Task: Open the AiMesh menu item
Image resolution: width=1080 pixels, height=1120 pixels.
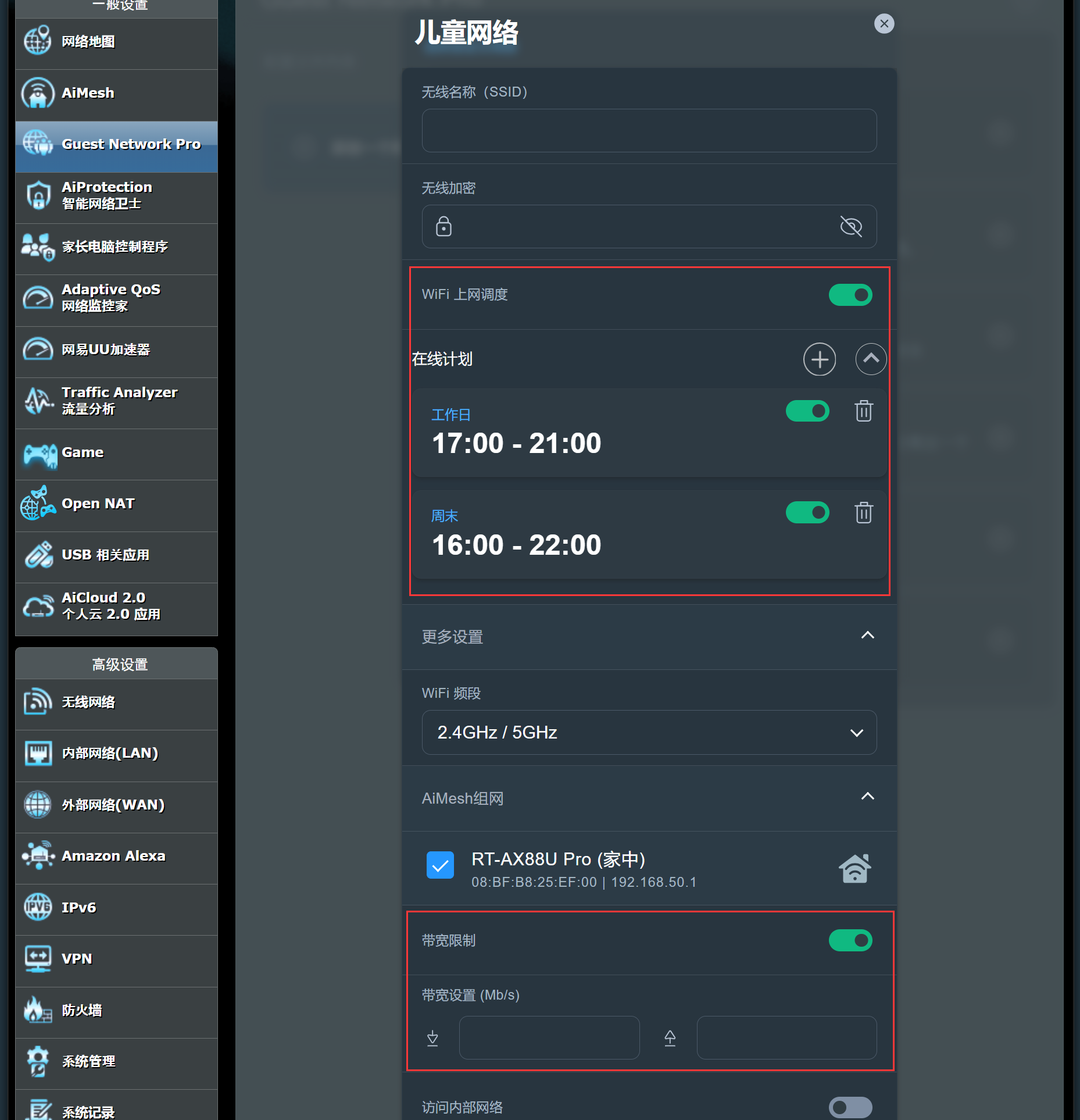Action: pyautogui.click(x=117, y=95)
